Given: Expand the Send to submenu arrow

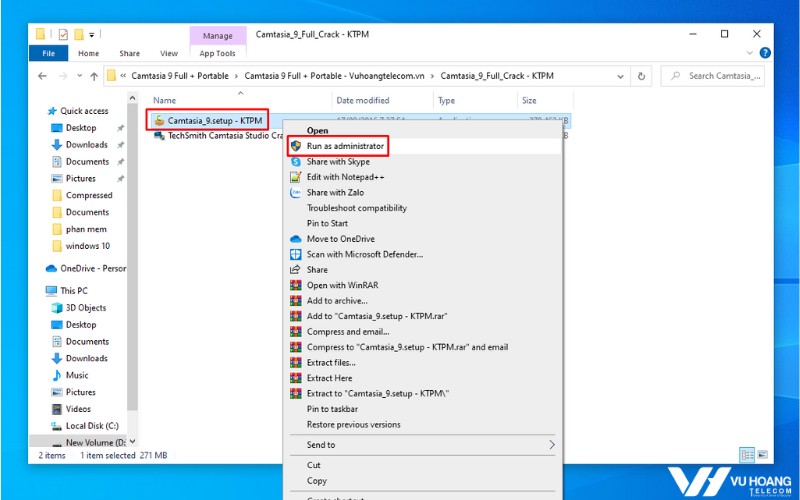Looking at the screenshot, I should [552, 445].
